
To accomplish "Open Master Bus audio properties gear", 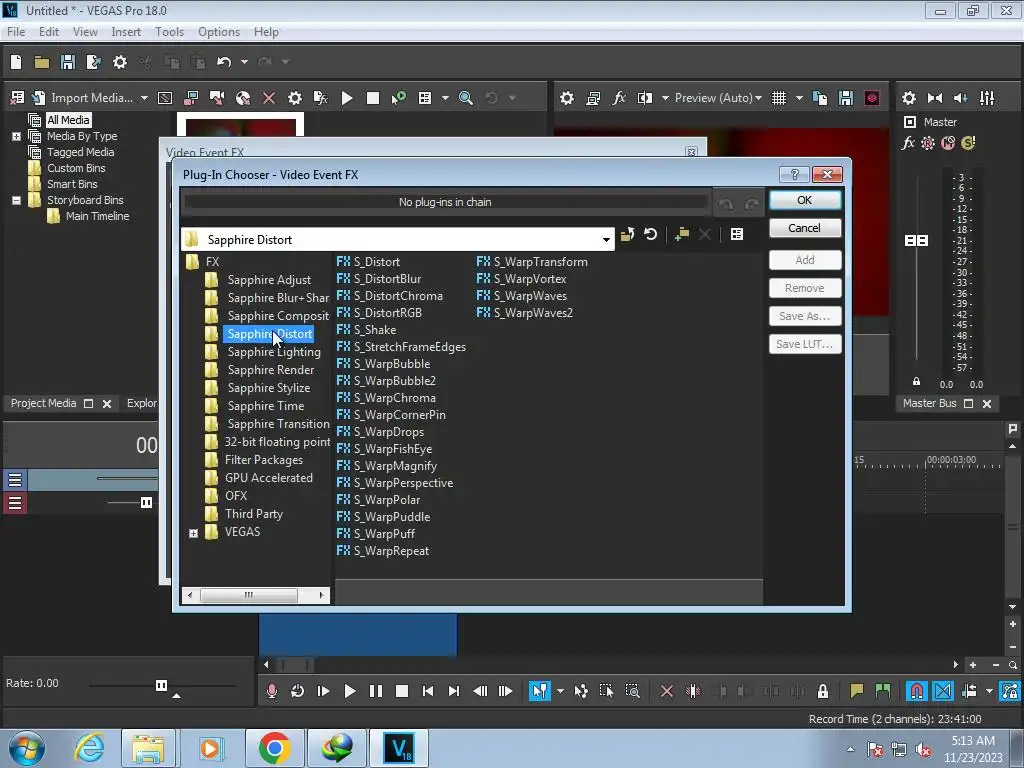I will tap(908, 98).
